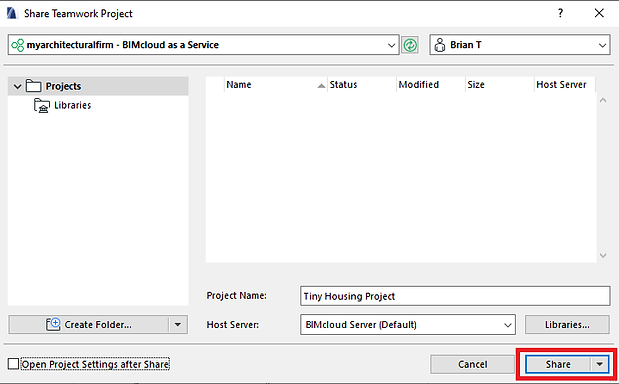This screenshot has width=619, height=384.
Task: Enable Open Project Settings after Share
Action: coord(13,364)
